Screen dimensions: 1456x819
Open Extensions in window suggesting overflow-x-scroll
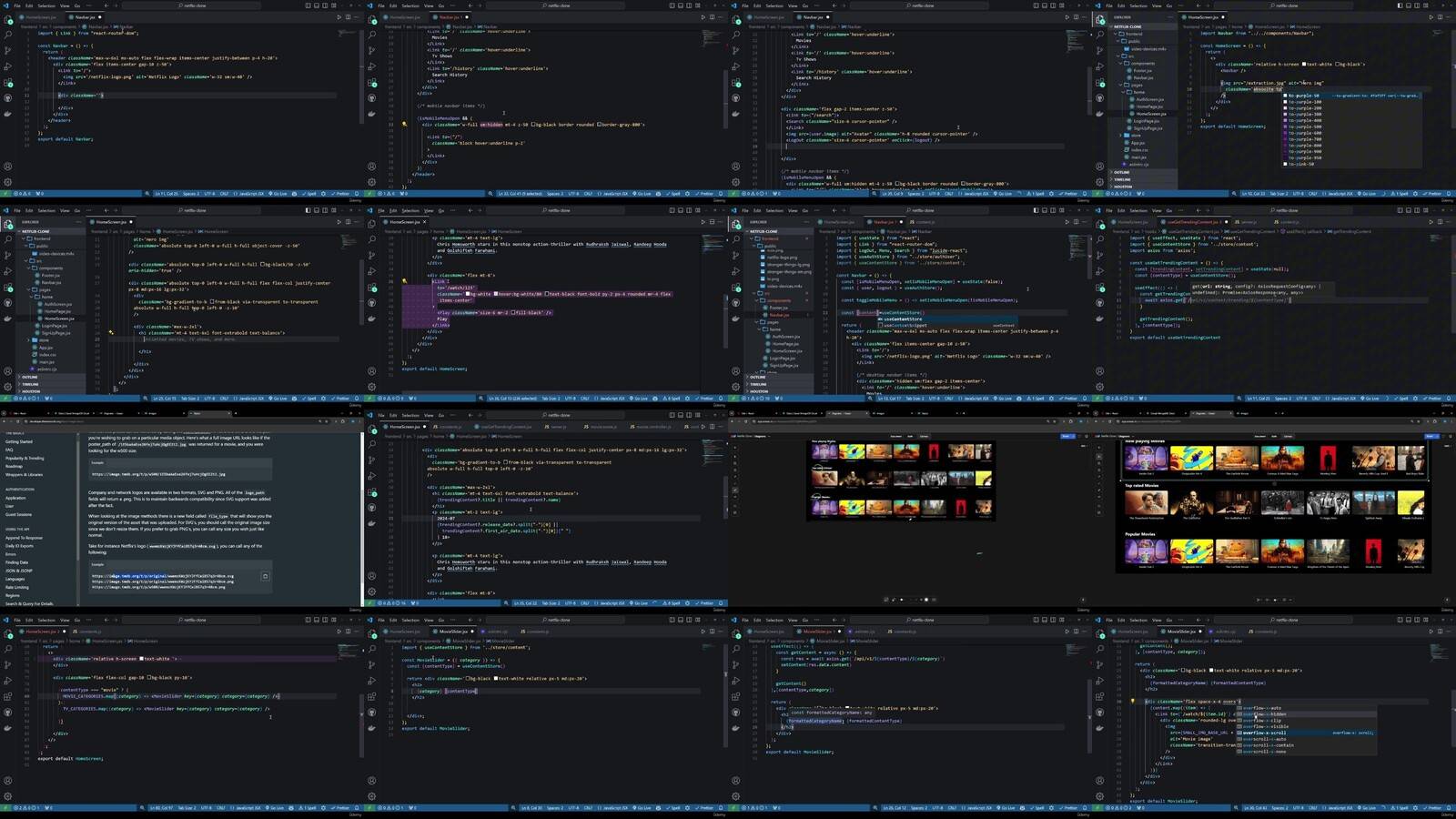(x=1100, y=697)
